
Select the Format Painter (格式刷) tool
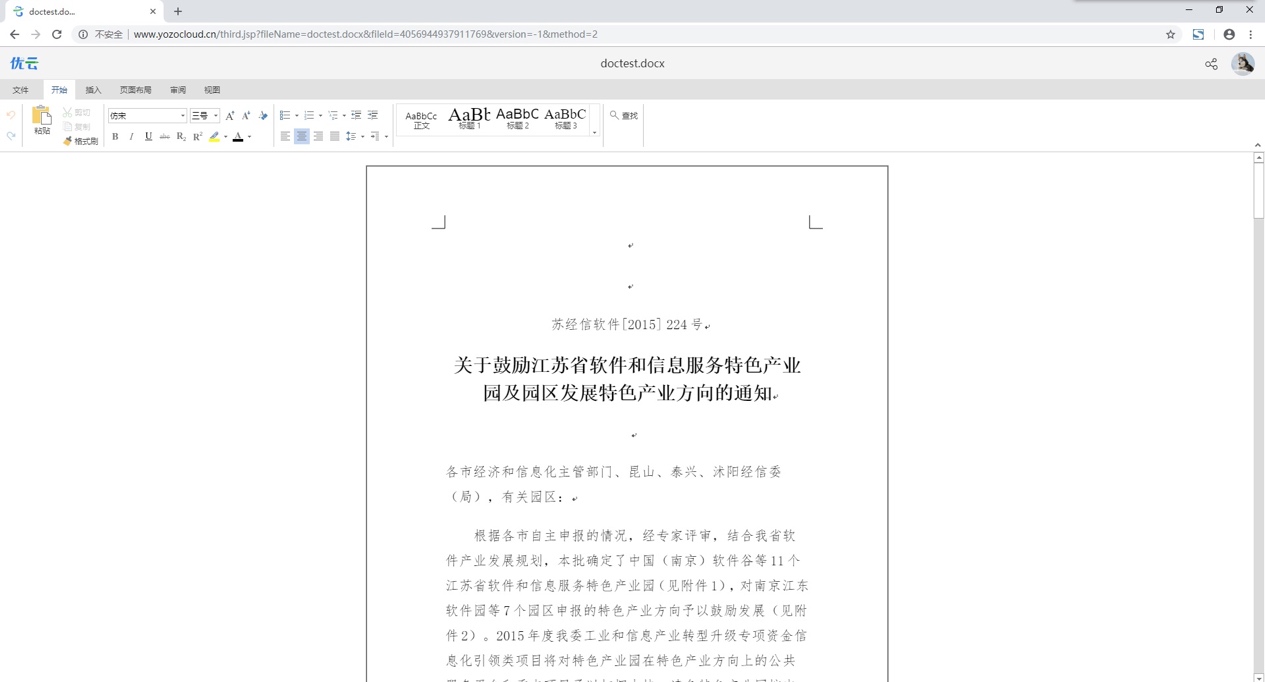(x=80, y=141)
